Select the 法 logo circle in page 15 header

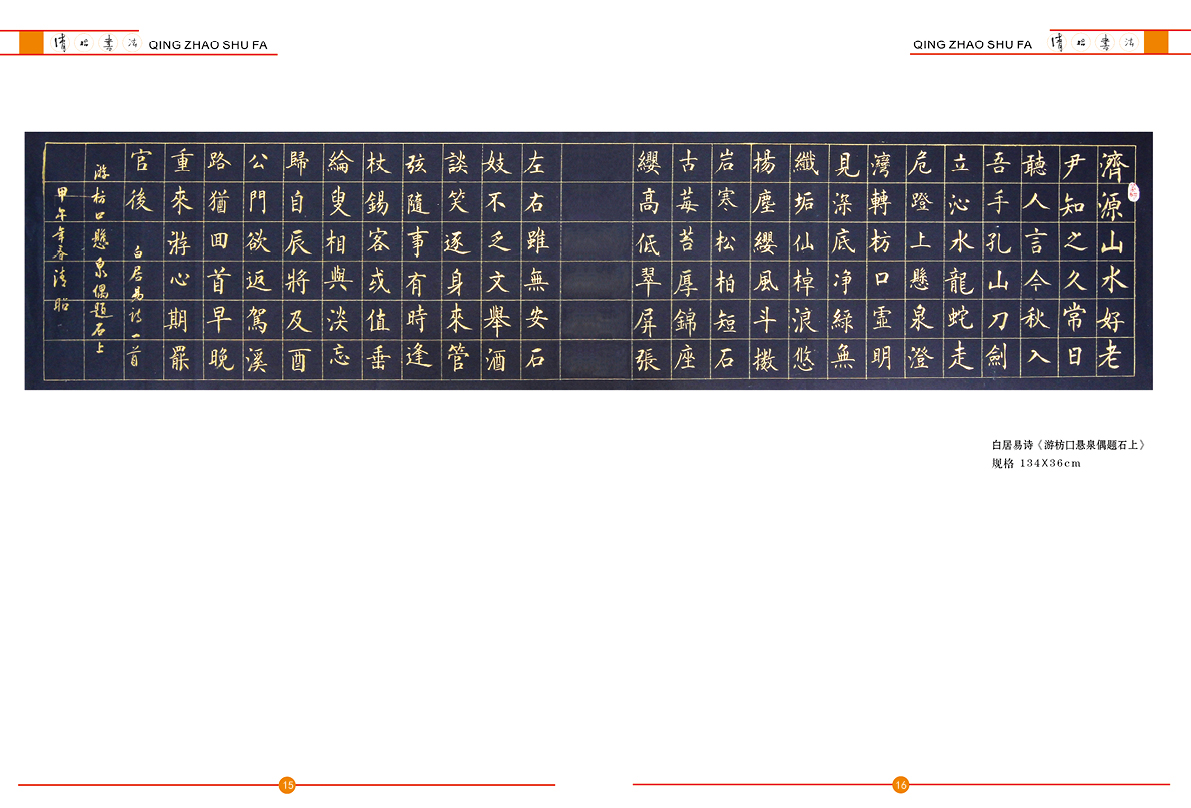click(x=131, y=42)
